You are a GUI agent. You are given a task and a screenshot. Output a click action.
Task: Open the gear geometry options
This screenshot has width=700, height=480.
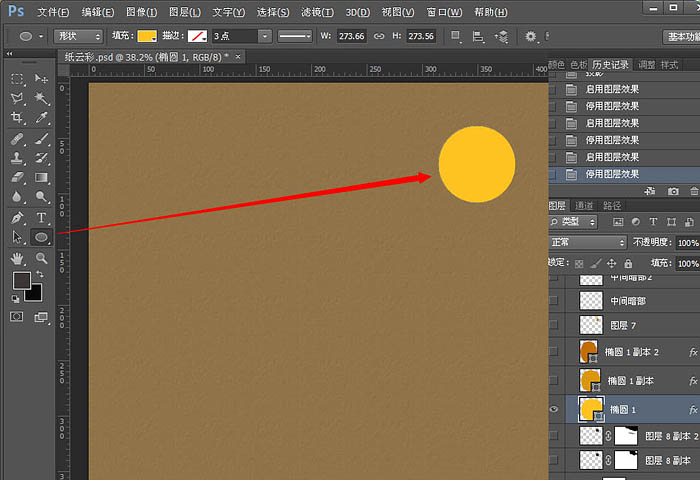click(531, 36)
